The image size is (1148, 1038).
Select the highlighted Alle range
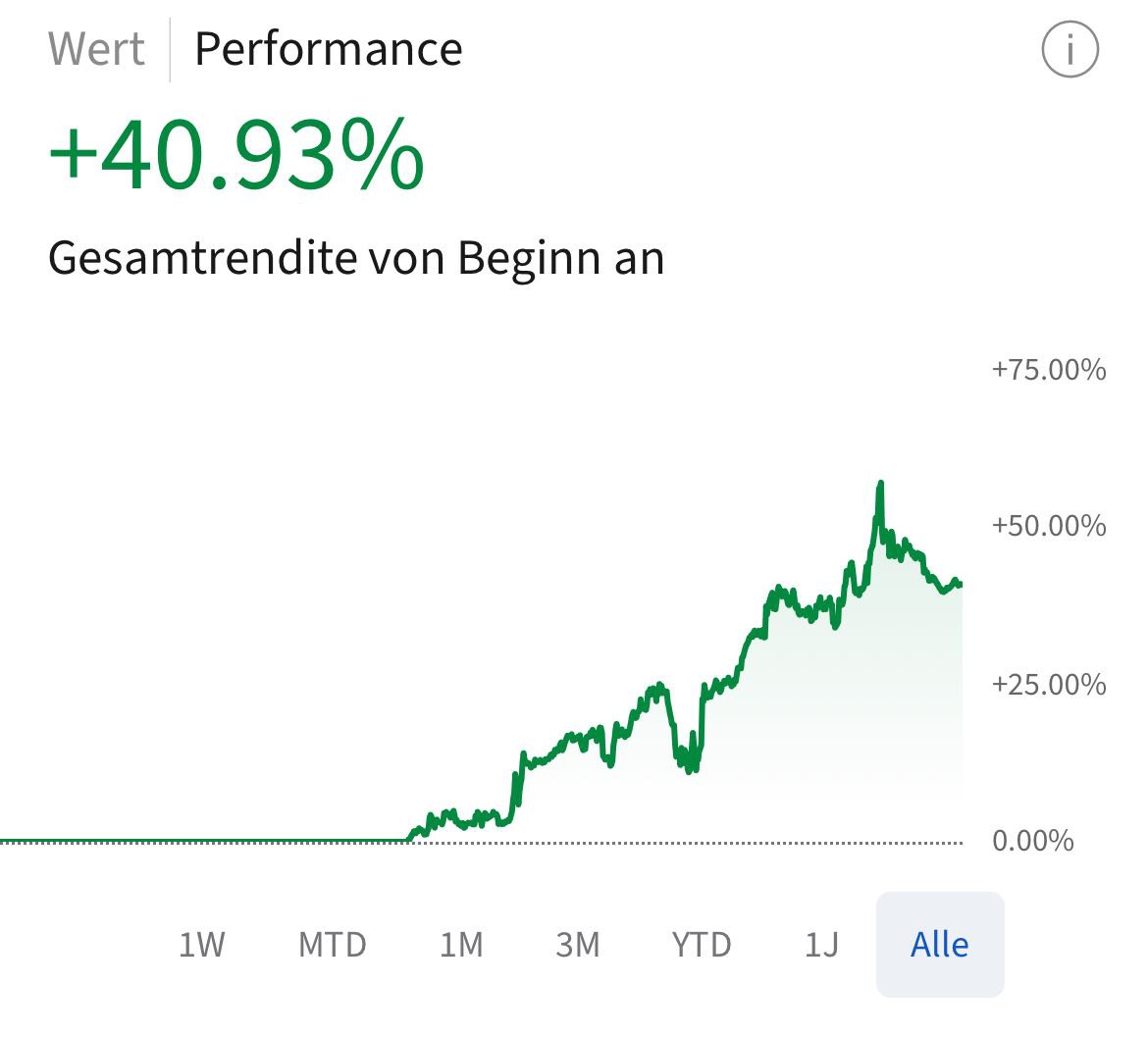[x=939, y=945]
